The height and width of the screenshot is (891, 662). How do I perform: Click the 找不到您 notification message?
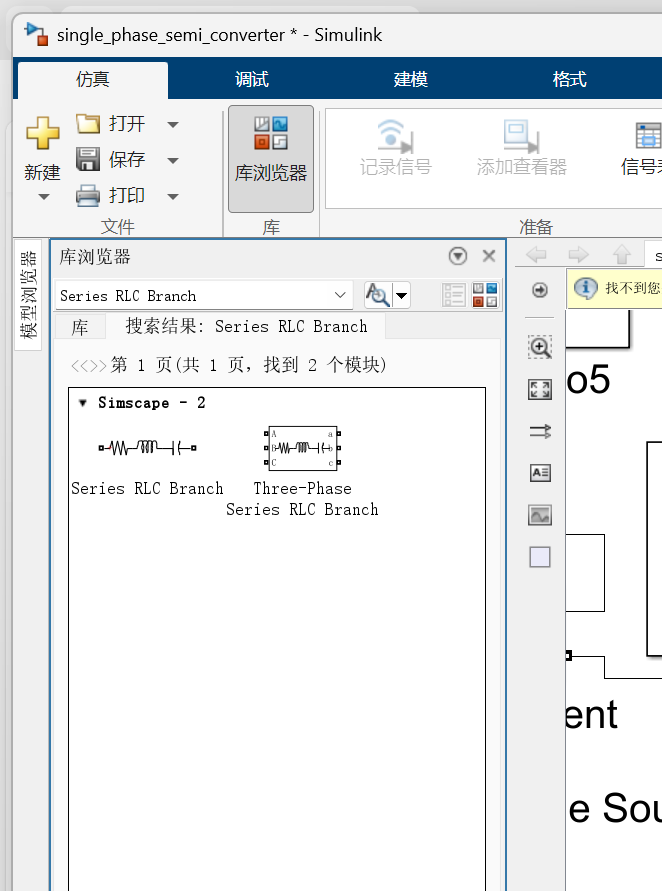(x=632, y=288)
